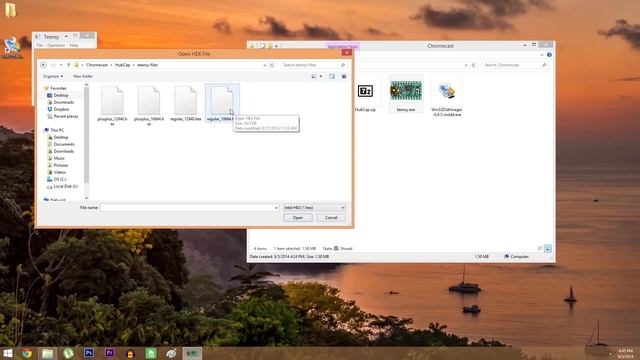This screenshot has width=640, height=360.
Task: Select Documents under This PC
Action: pyautogui.click(x=64, y=144)
